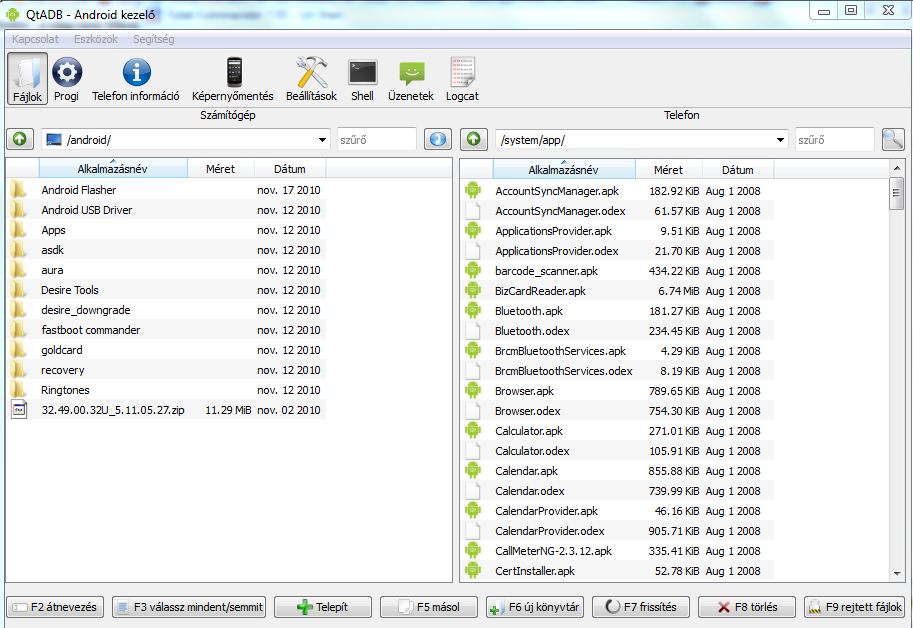Focus the phone pane szűrő filter field
This screenshot has width=913, height=628.
[x=835, y=140]
